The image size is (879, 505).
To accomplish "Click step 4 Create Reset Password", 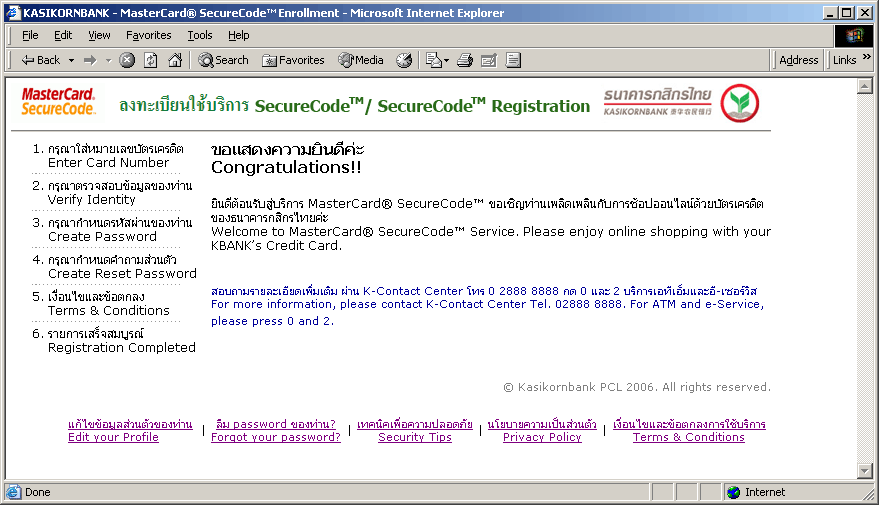I will coord(114,267).
